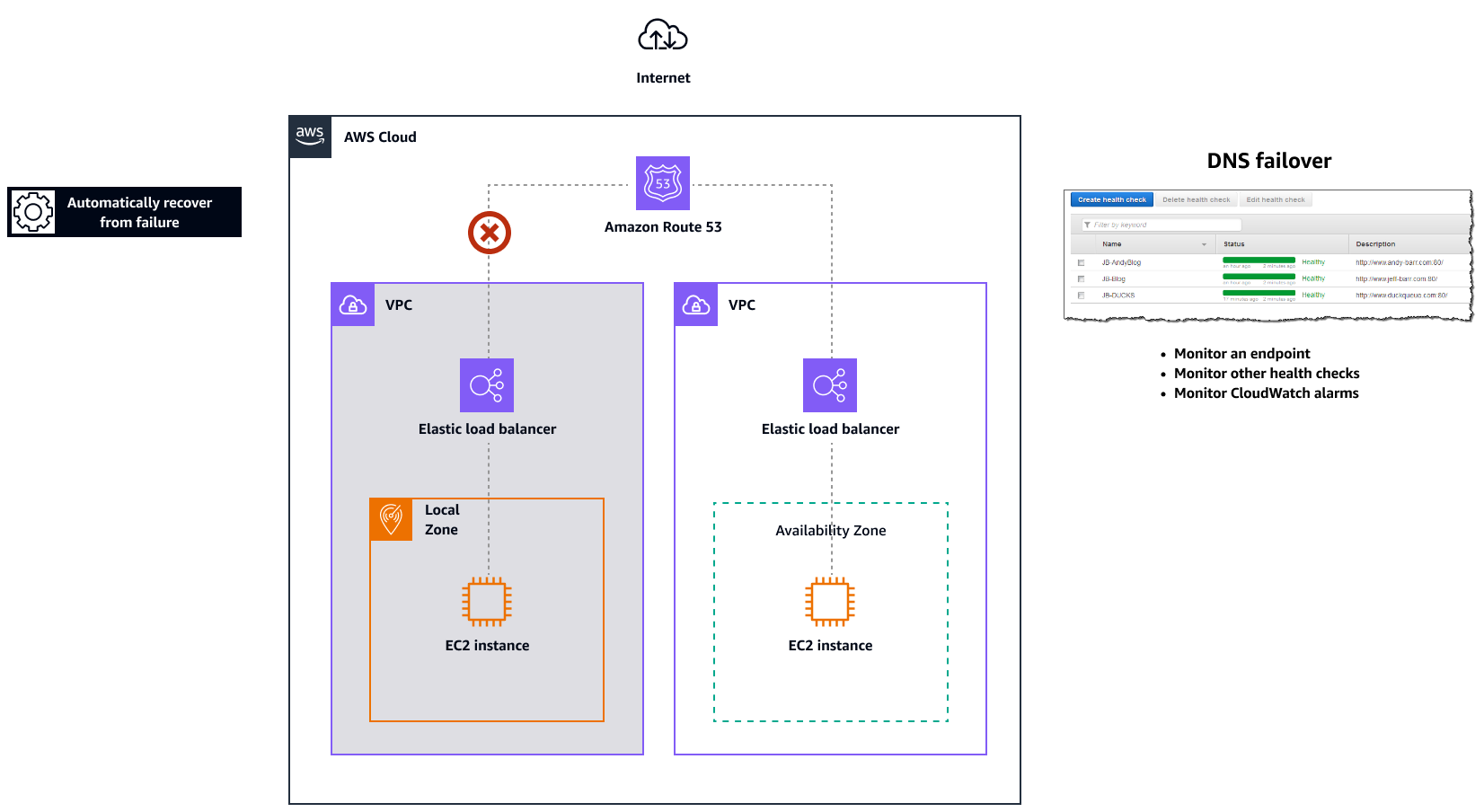Click the VPC lock icon on the left VPC
The height and width of the screenshot is (812, 1484).
[x=352, y=304]
